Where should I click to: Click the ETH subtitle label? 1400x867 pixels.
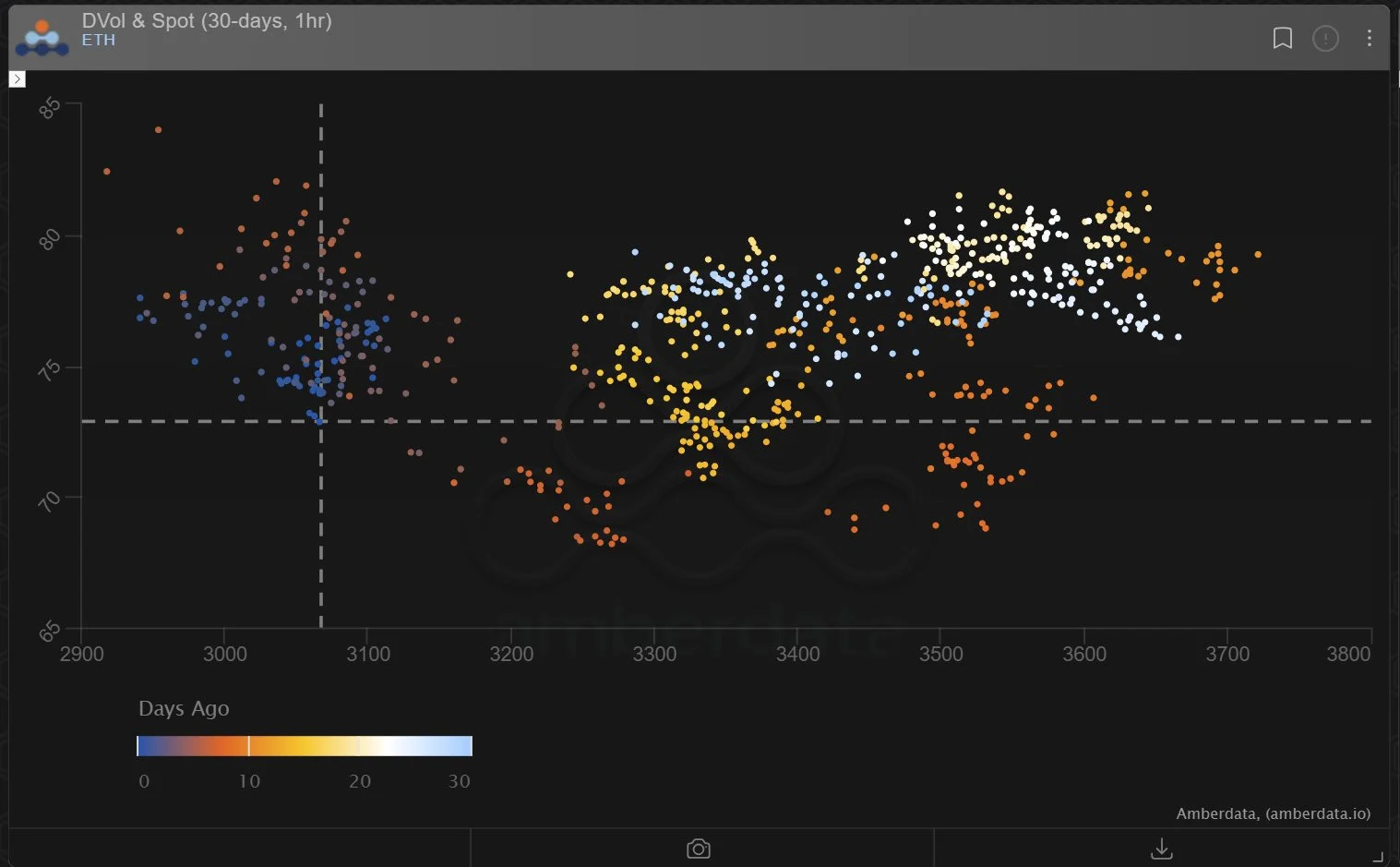(x=99, y=41)
